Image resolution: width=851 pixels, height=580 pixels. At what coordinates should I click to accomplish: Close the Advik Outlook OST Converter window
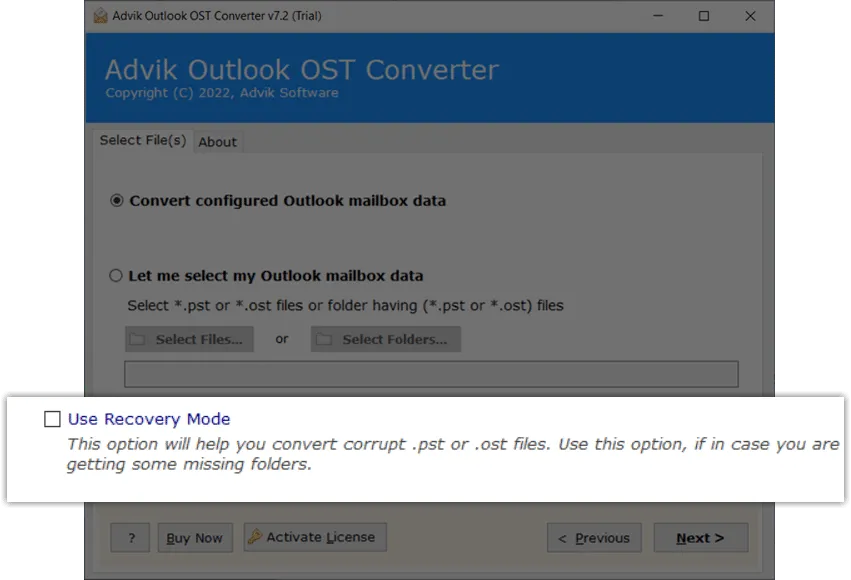pyautogui.click(x=751, y=16)
